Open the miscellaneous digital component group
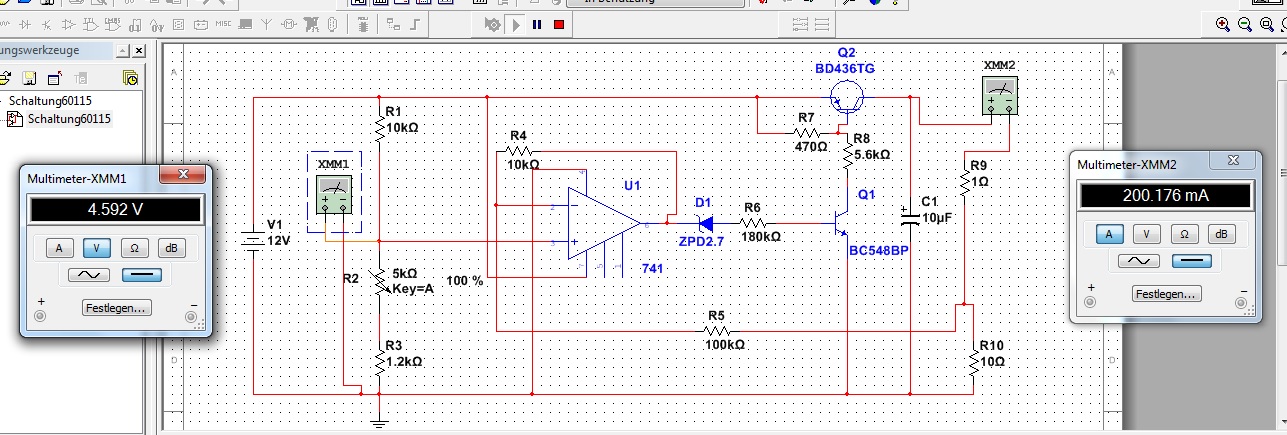This screenshot has width=1287, height=435. [135, 25]
